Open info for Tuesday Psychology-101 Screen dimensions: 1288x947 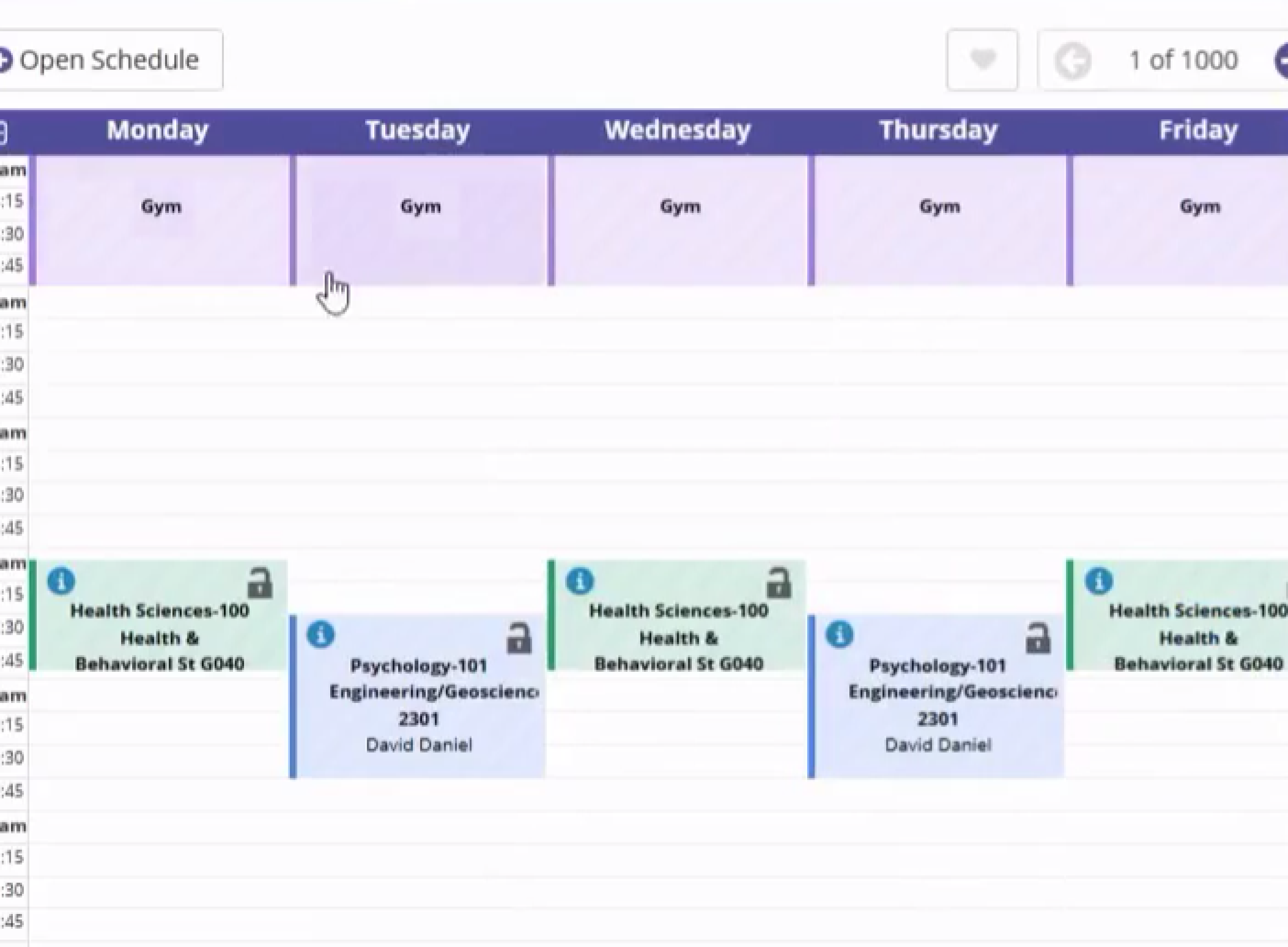(x=320, y=635)
